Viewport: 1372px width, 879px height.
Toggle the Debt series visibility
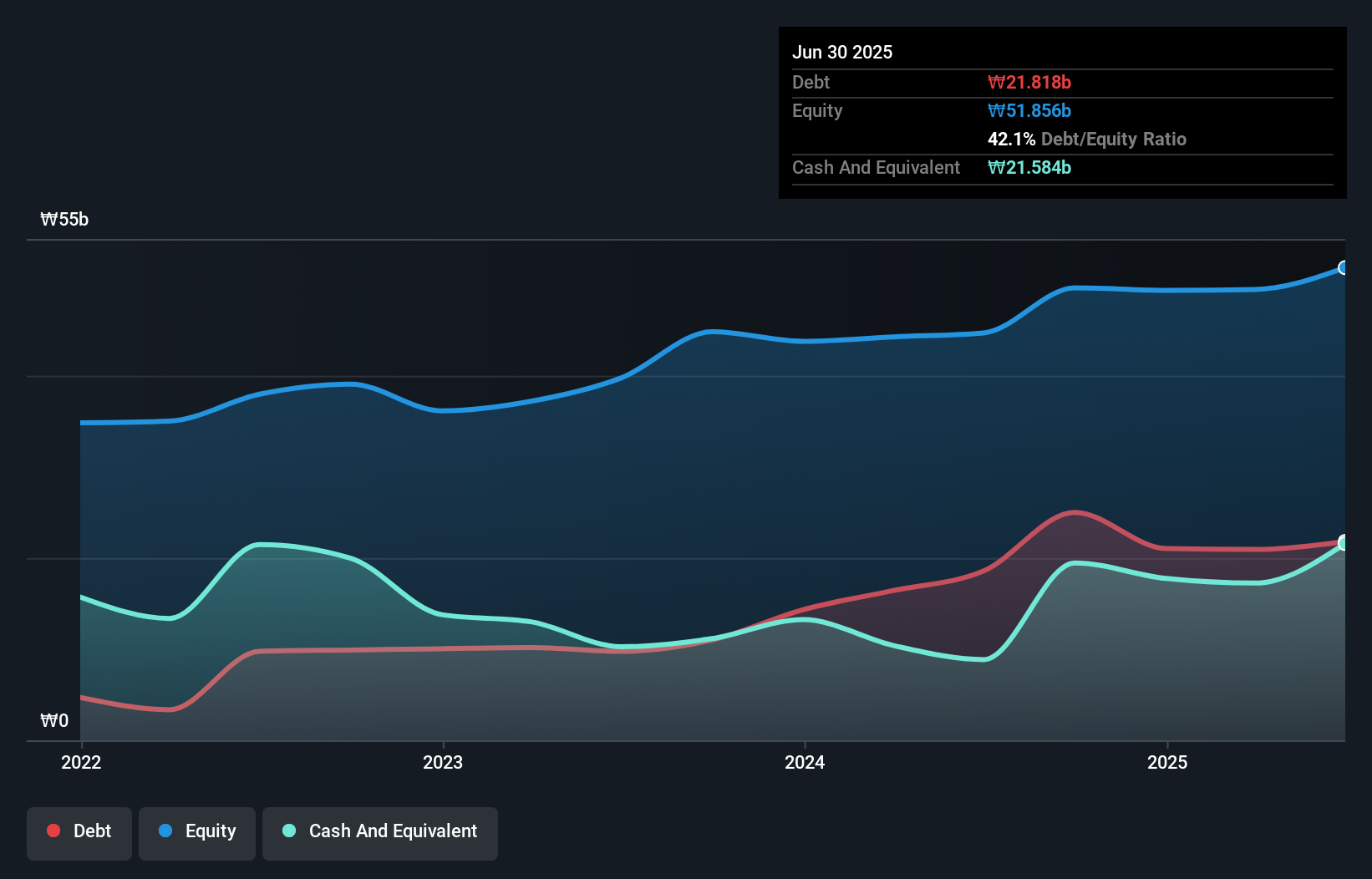pyautogui.click(x=79, y=831)
